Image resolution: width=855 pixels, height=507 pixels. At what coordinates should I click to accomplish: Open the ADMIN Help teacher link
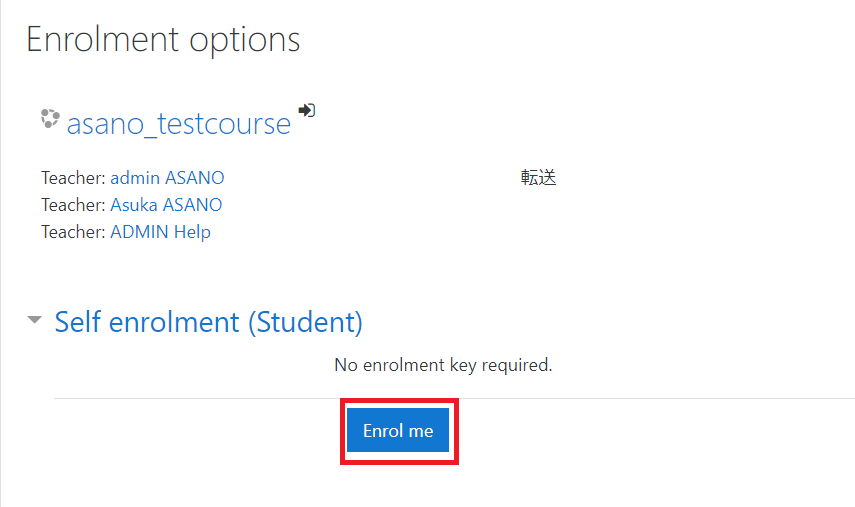pyautogui.click(x=160, y=232)
